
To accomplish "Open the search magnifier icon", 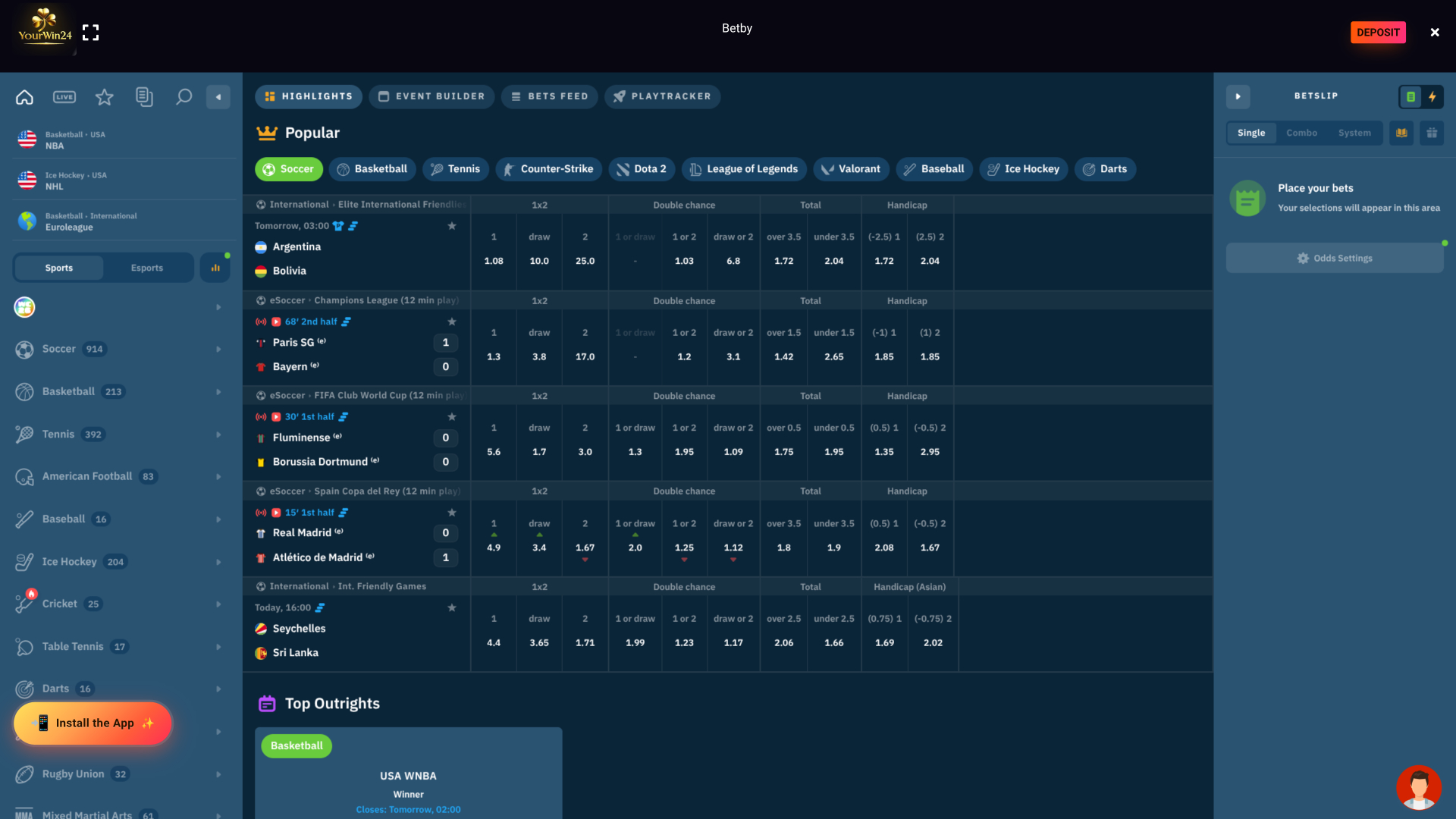I will pyautogui.click(x=184, y=97).
